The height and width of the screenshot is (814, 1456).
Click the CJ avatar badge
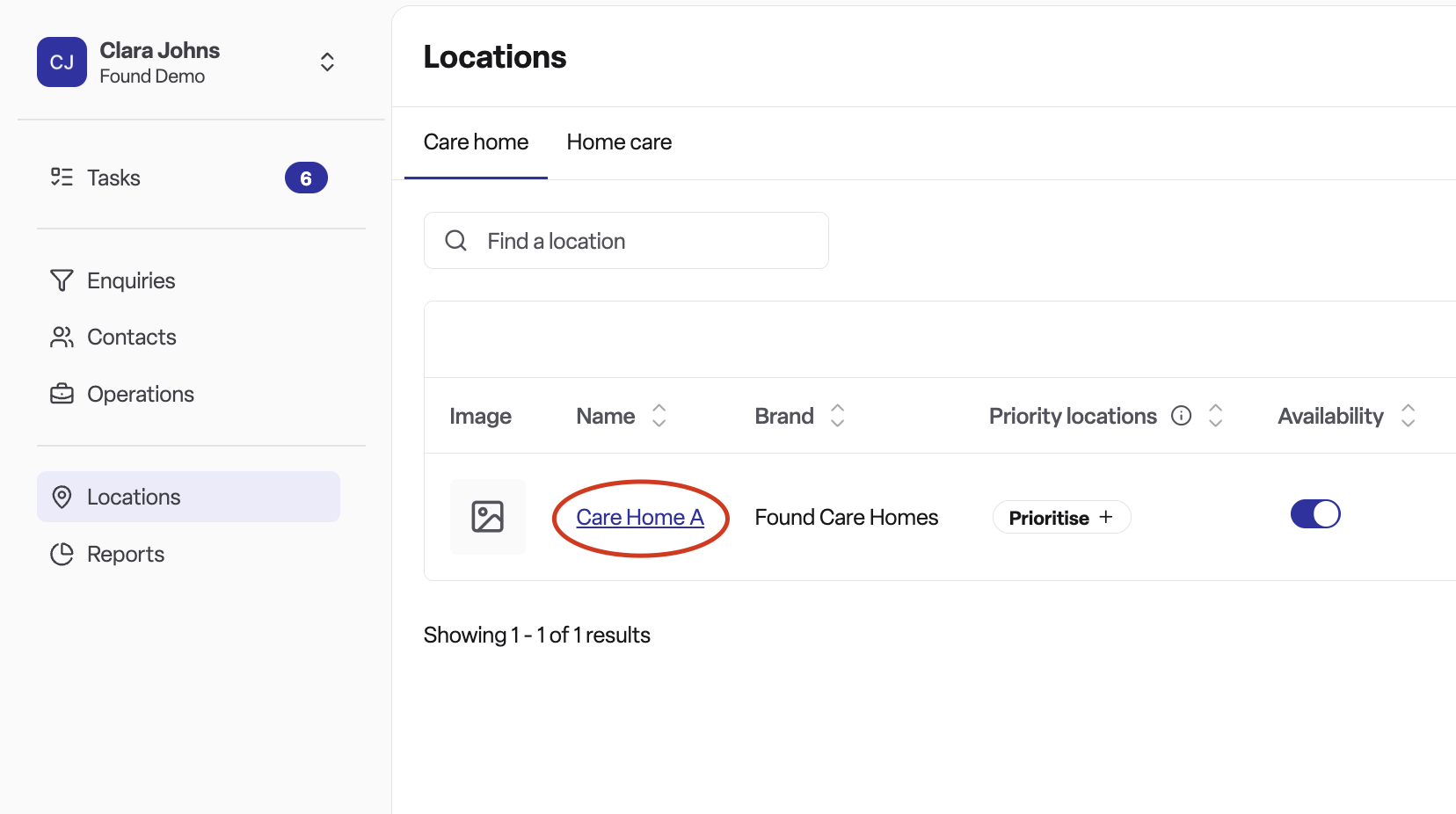62,62
